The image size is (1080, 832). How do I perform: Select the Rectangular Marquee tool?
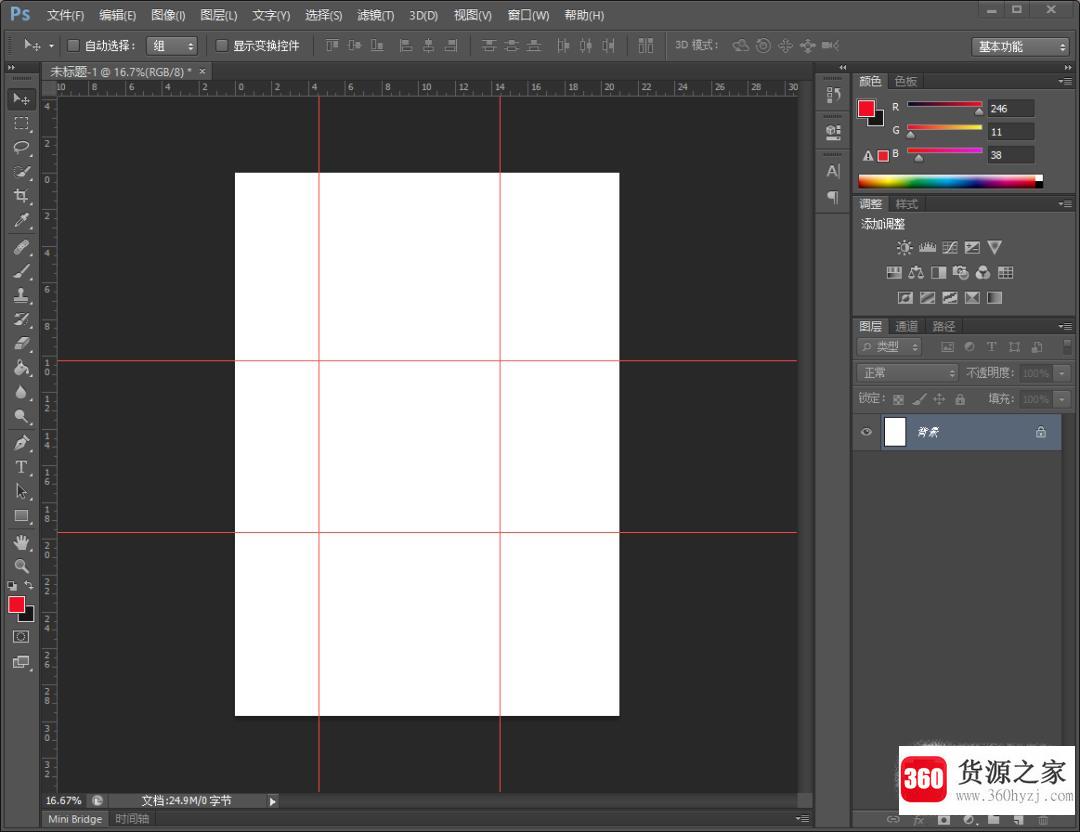21,123
